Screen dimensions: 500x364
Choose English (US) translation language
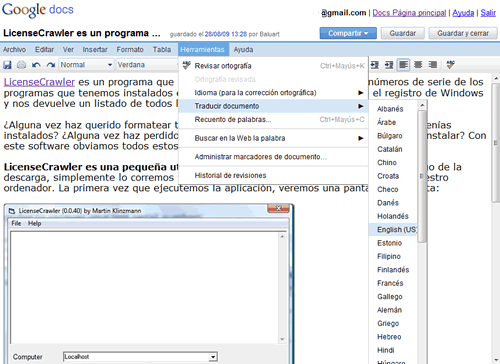pyautogui.click(x=393, y=229)
